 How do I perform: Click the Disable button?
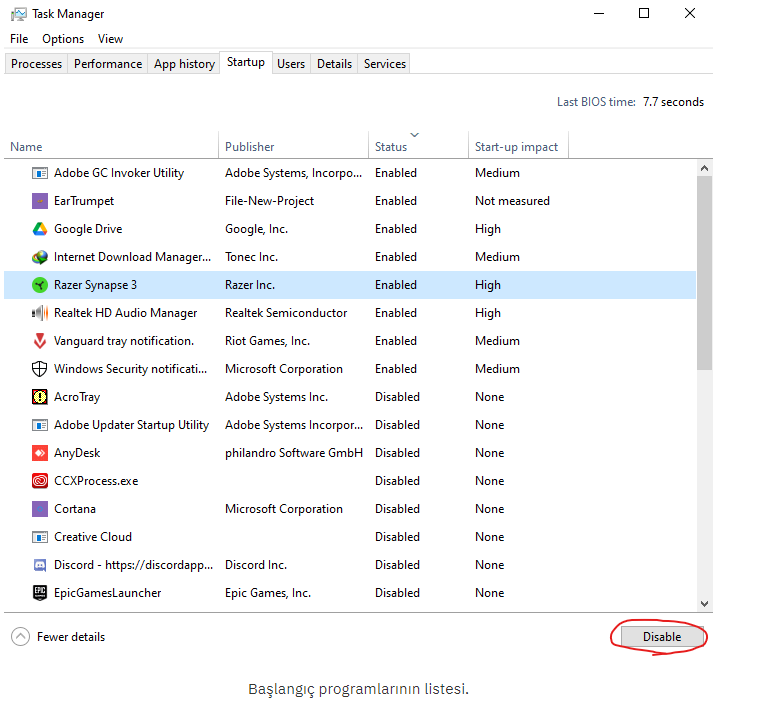[x=662, y=637]
